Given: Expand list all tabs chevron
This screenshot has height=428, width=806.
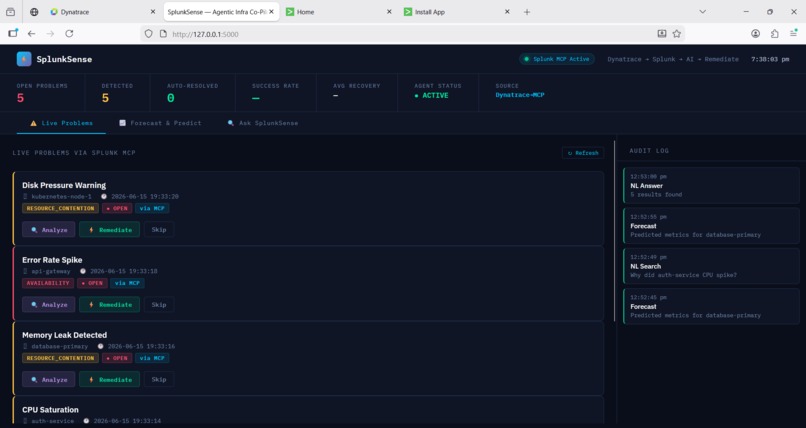Looking at the screenshot, I should [x=702, y=12].
